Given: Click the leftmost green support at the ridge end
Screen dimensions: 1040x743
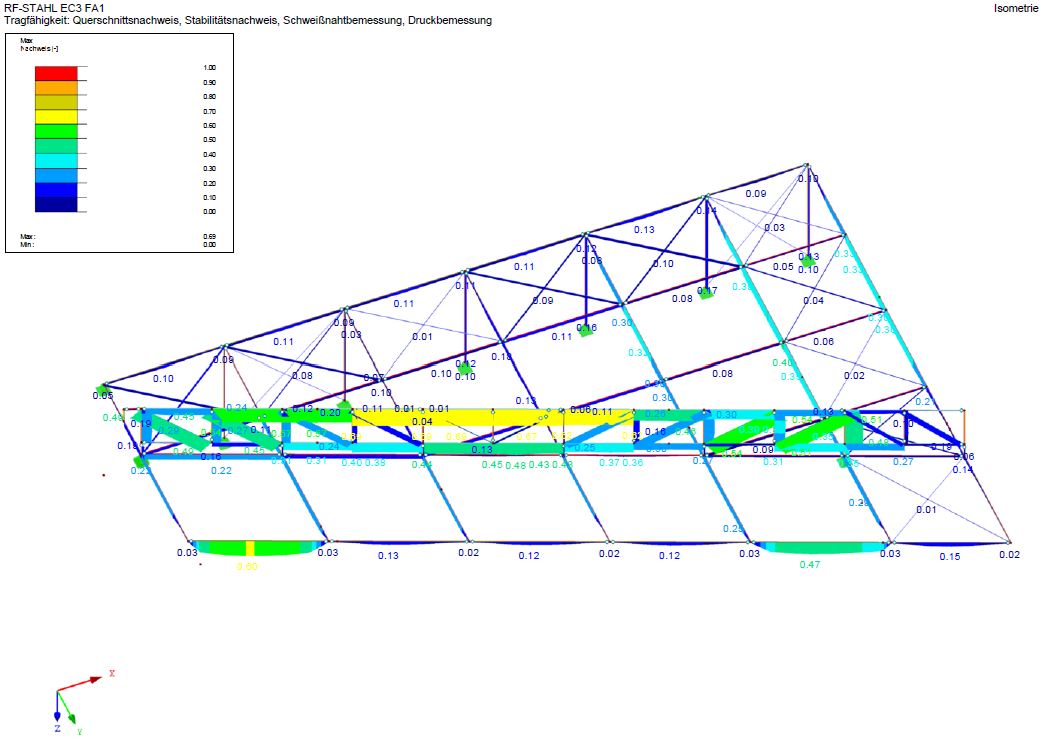Looking at the screenshot, I should pos(102,390).
